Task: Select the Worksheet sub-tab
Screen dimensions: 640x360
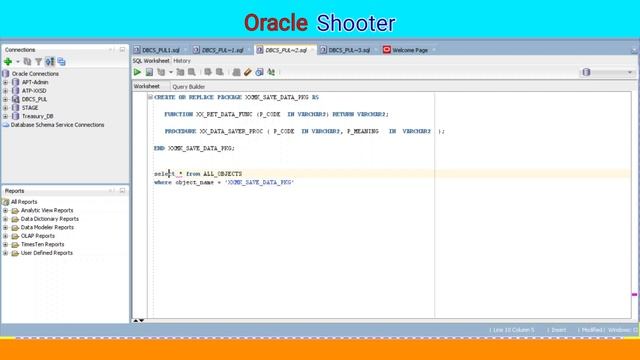Action: (147, 86)
